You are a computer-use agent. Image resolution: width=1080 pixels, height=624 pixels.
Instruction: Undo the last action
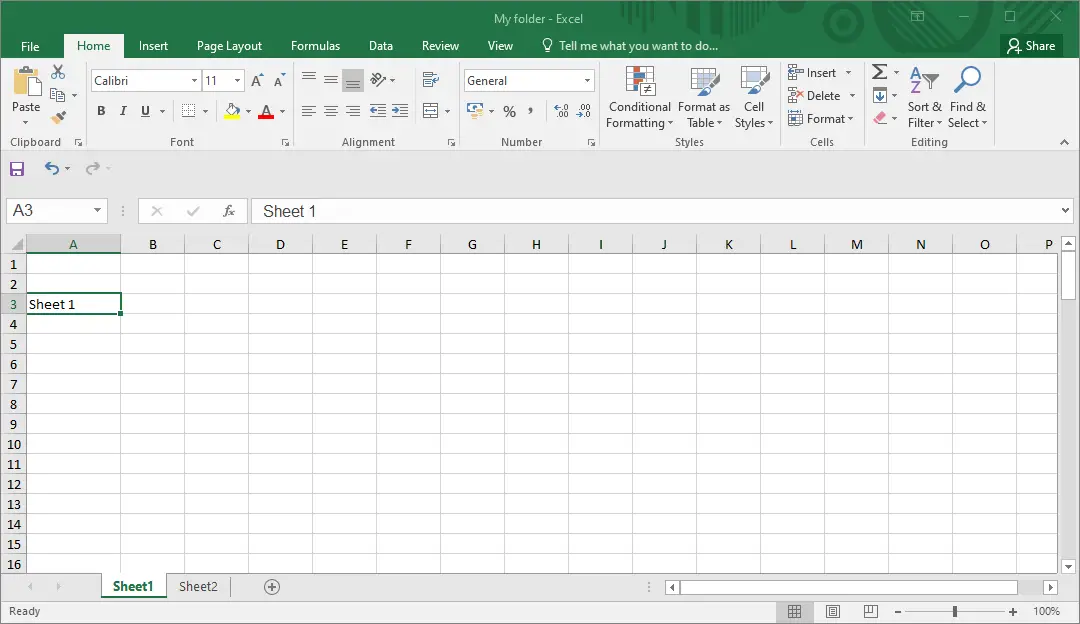(52, 168)
